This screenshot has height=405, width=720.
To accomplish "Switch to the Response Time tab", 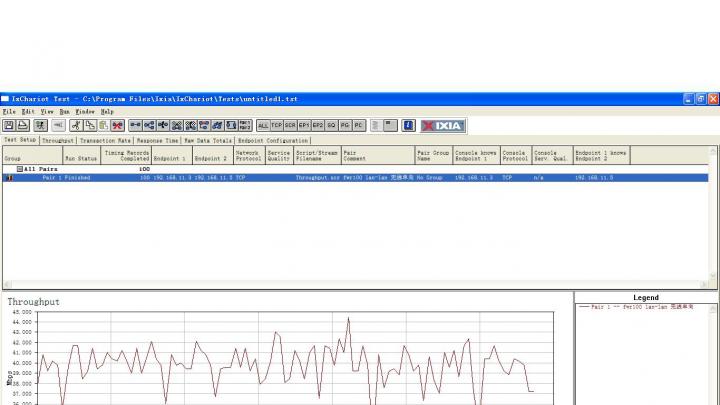I will 157,141.
